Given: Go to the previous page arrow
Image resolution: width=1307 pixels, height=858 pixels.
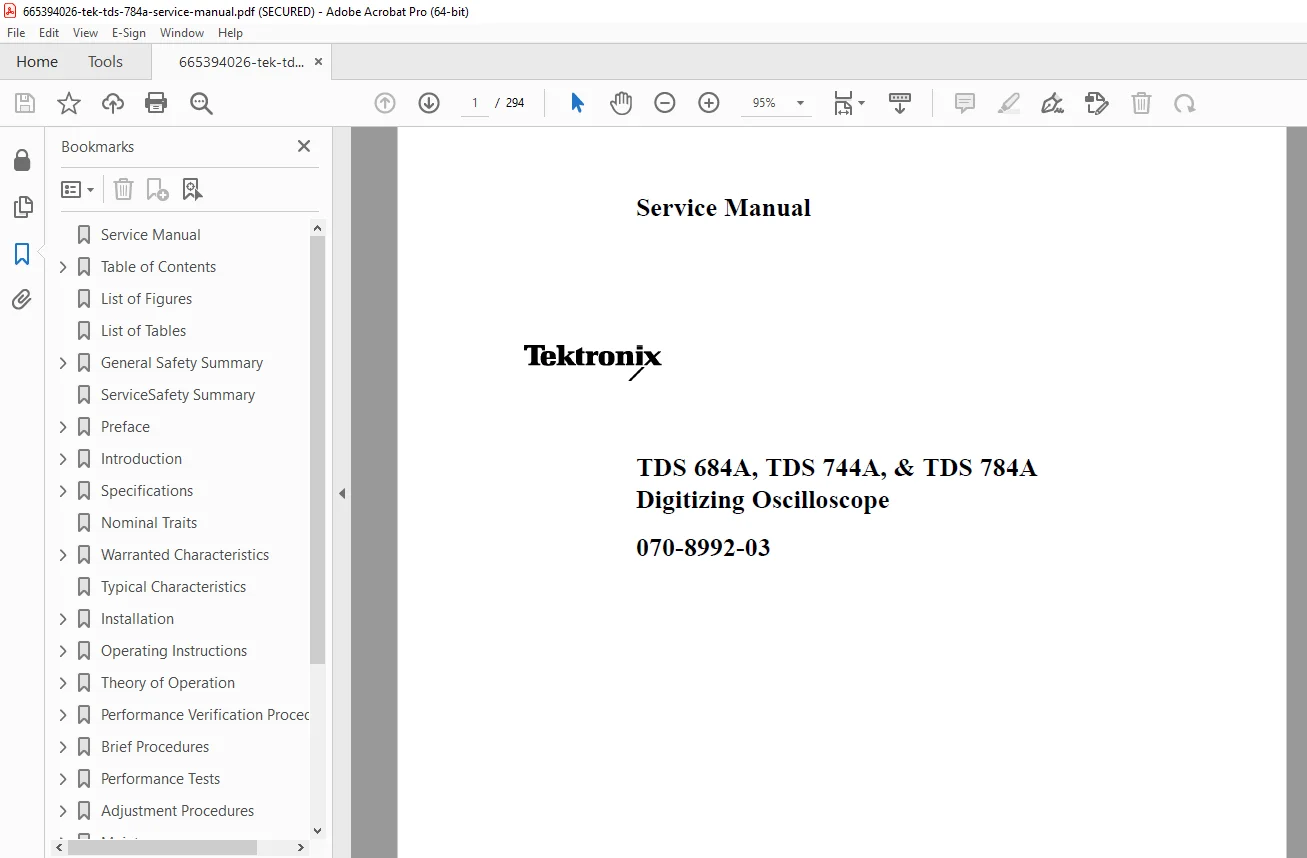Looking at the screenshot, I should coord(385,103).
